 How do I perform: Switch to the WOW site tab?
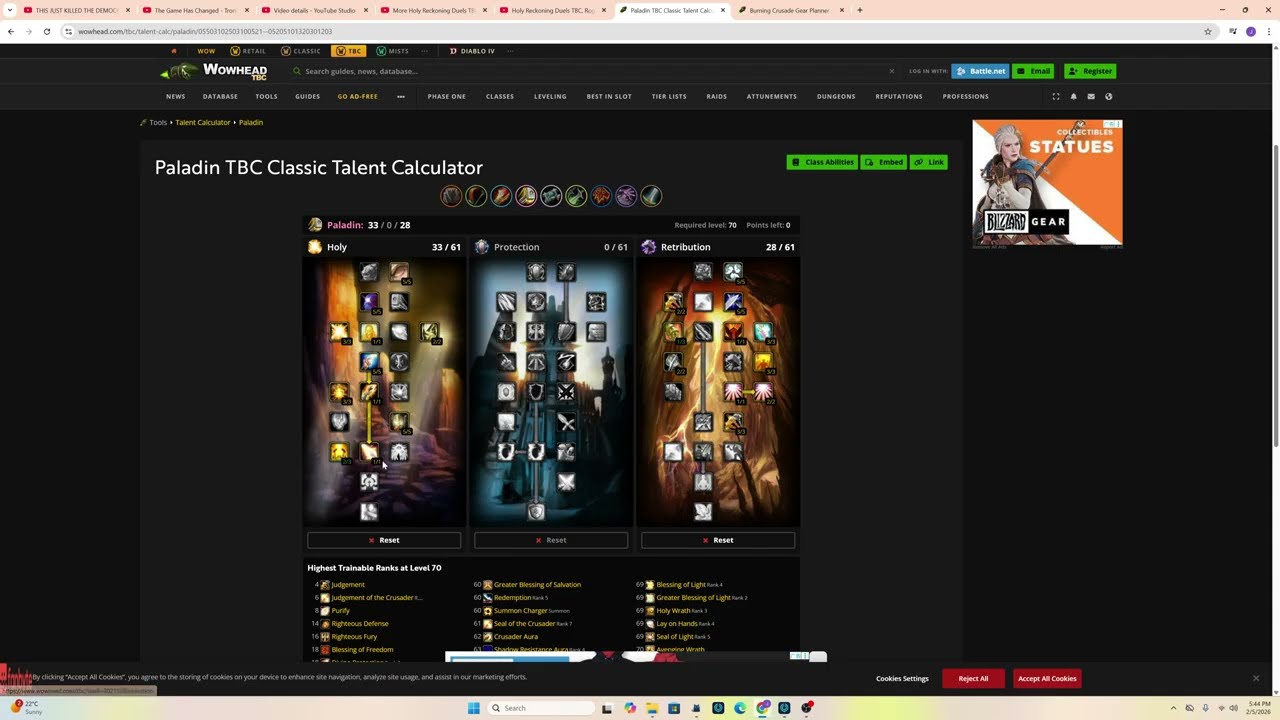[x=206, y=51]
